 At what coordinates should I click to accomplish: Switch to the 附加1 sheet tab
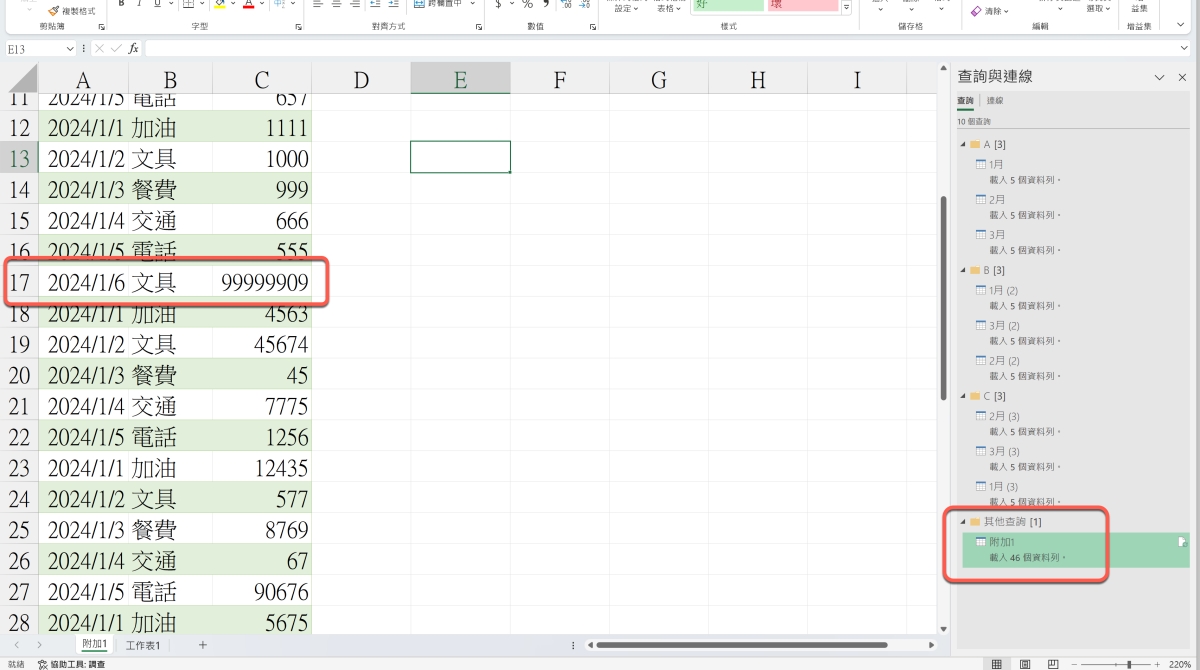pyautogui.click(x=94, y=645)
